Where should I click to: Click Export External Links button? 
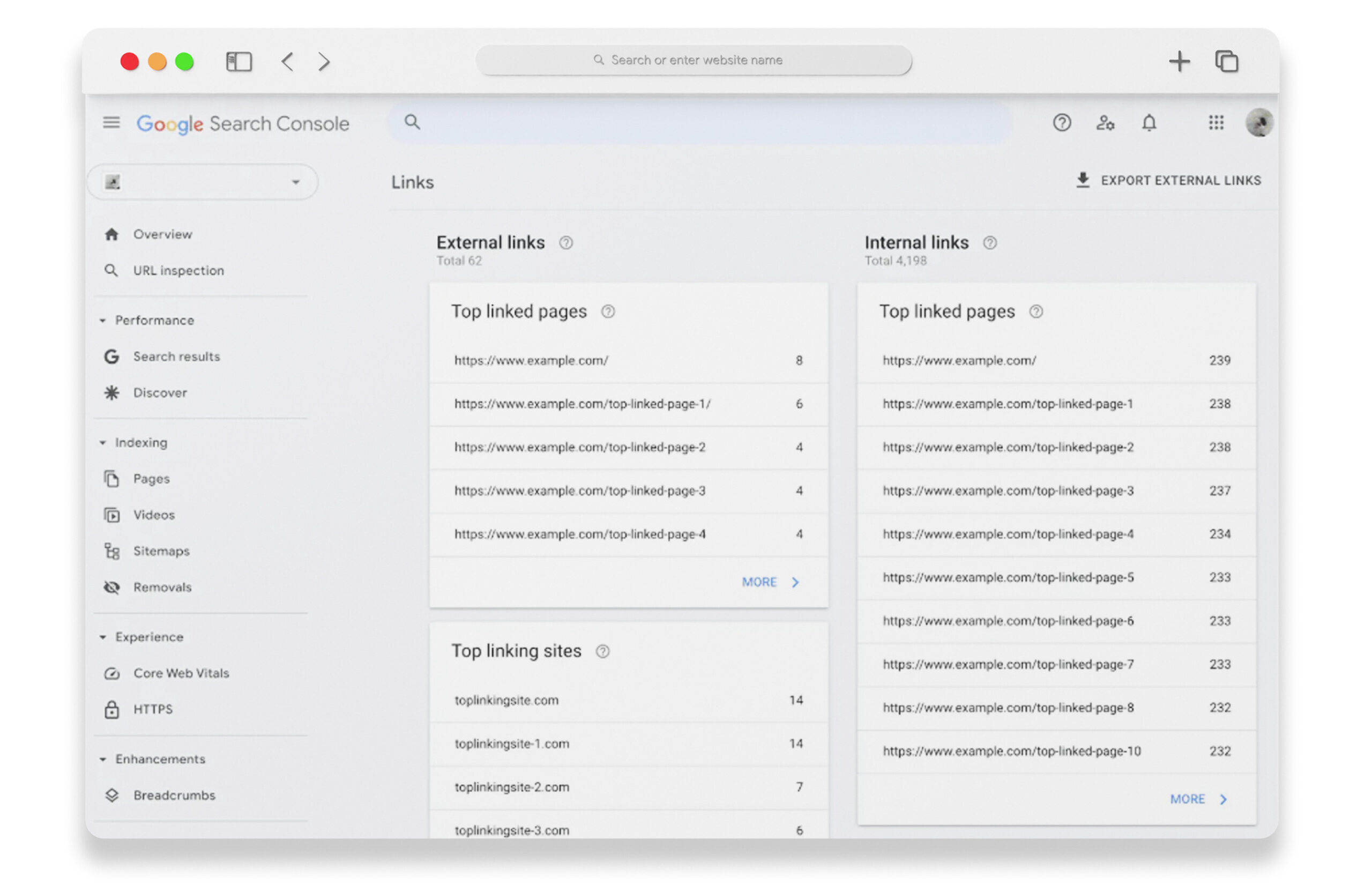tap(1168, 180)
